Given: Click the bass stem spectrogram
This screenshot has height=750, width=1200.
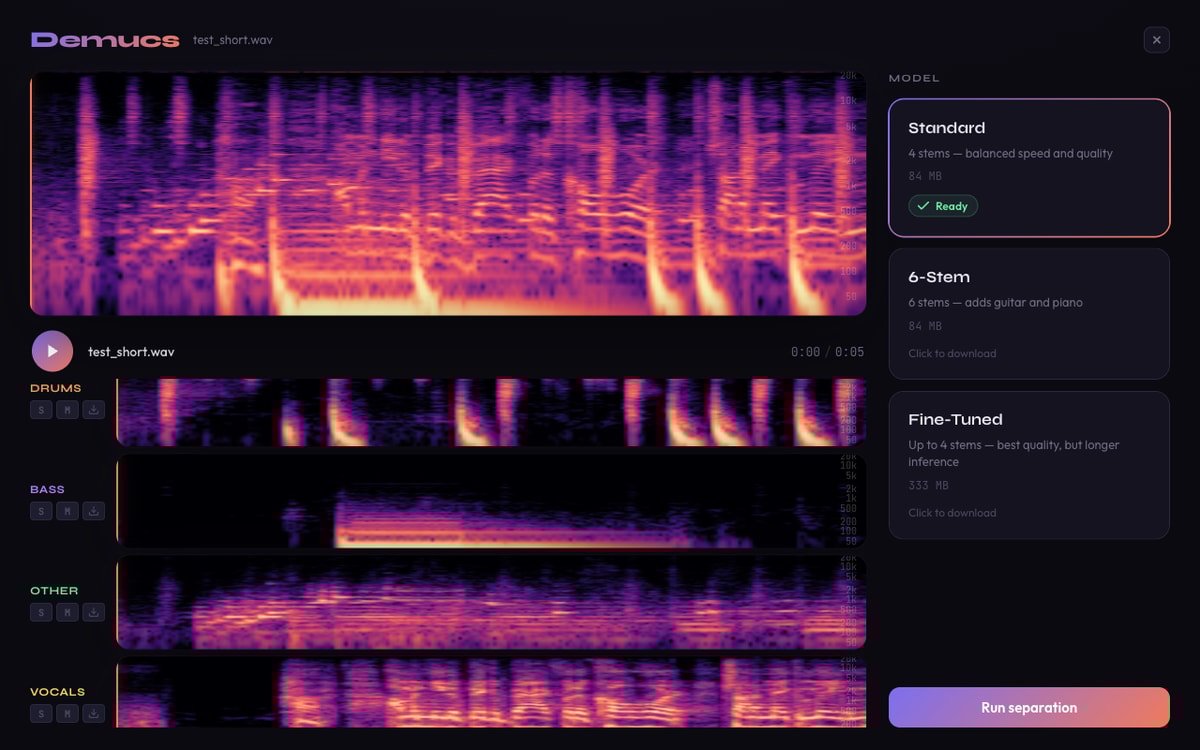Looking at the screenshot, I should (x=490, y=501).
